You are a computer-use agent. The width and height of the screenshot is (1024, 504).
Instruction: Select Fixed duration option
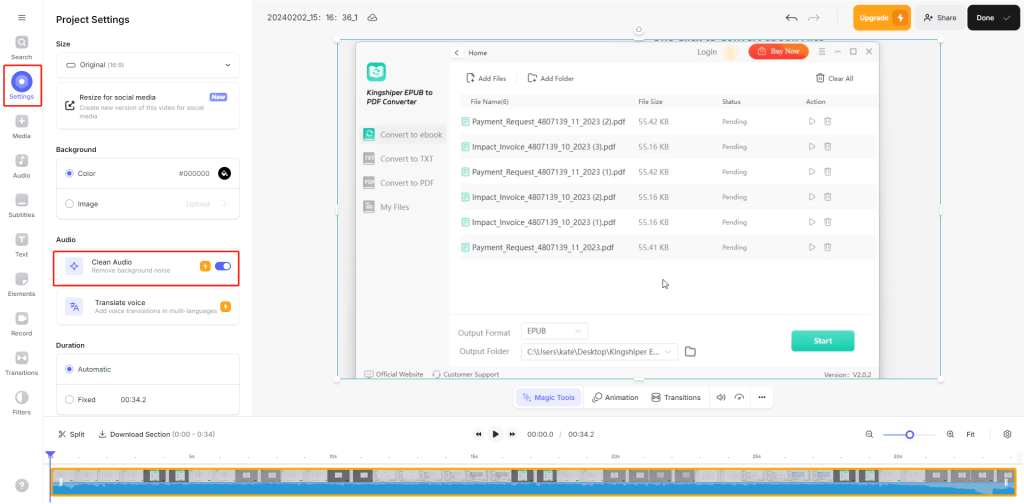[x=69, y=399]
